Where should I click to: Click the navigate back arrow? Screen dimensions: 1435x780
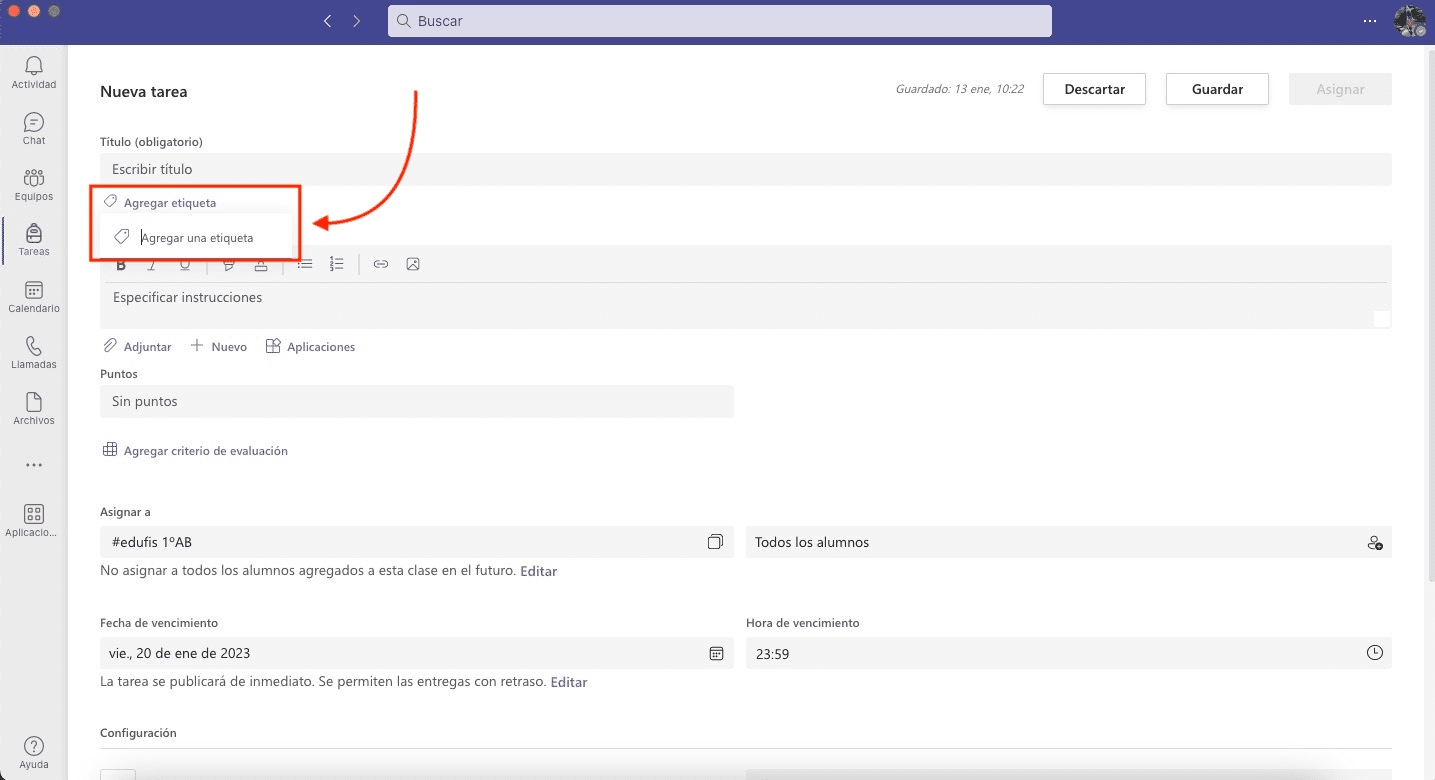(327, 21)
